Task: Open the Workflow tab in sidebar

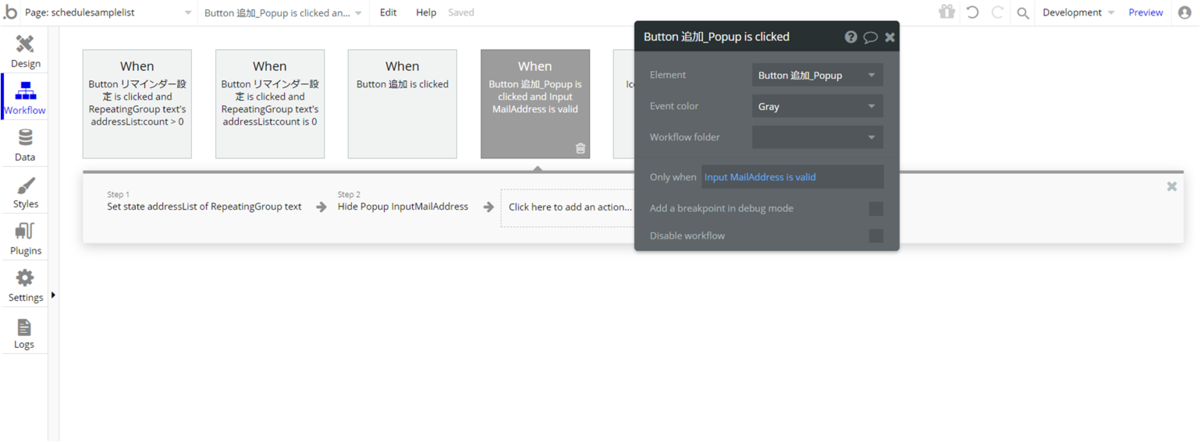Action: [25, 99]
